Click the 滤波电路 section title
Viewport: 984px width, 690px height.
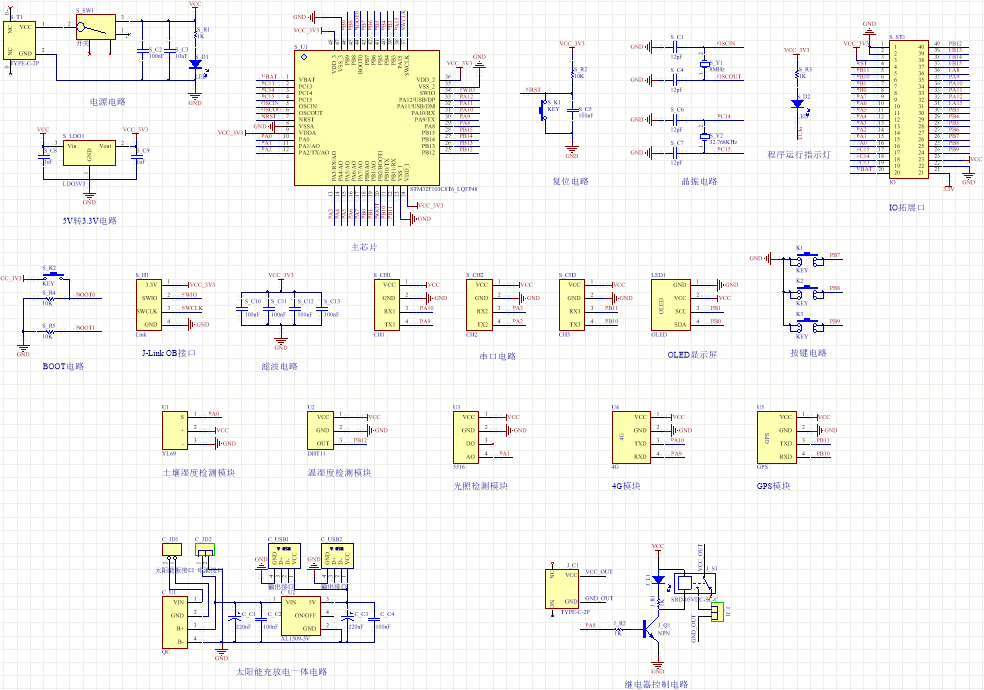coord(279,366)
